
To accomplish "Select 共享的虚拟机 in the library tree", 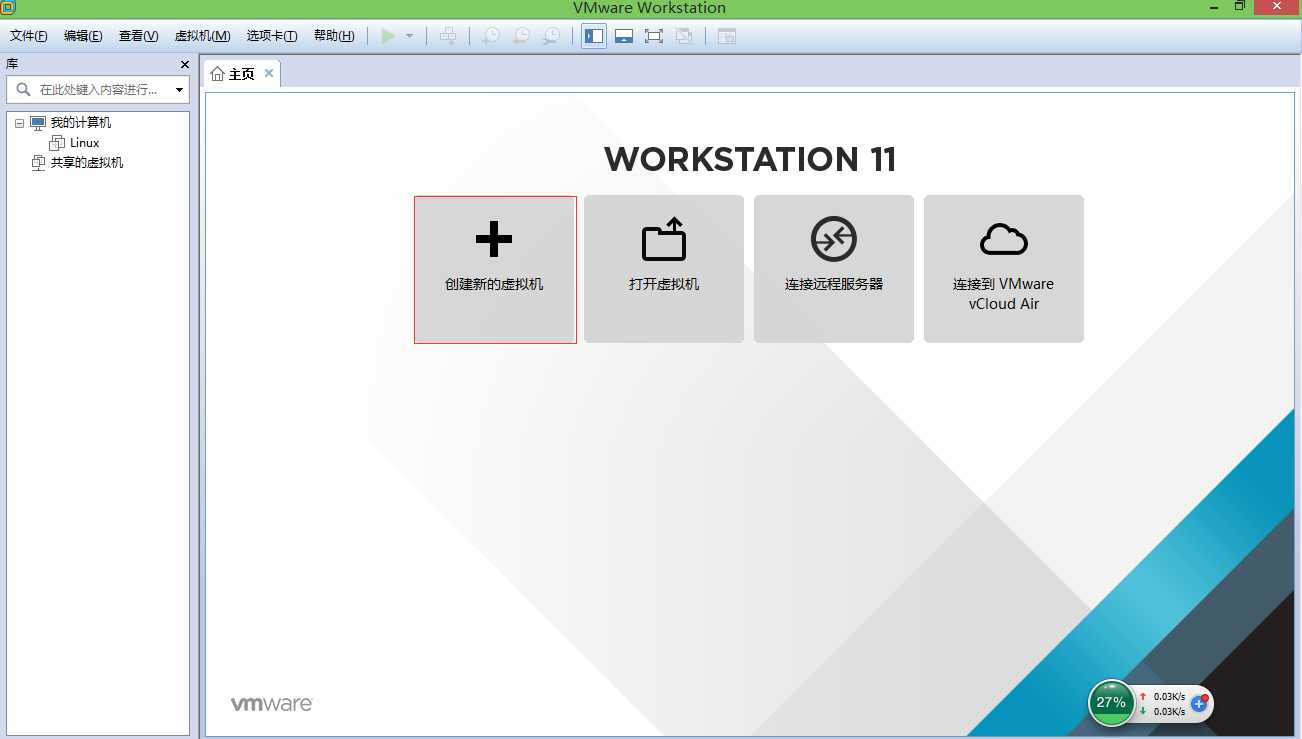I will [x=87, y=162].
